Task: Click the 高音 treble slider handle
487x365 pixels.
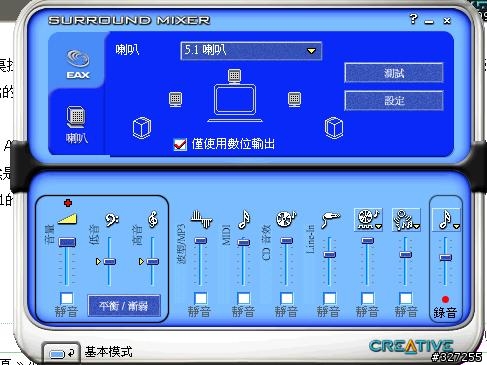Action: coord(153,262)
